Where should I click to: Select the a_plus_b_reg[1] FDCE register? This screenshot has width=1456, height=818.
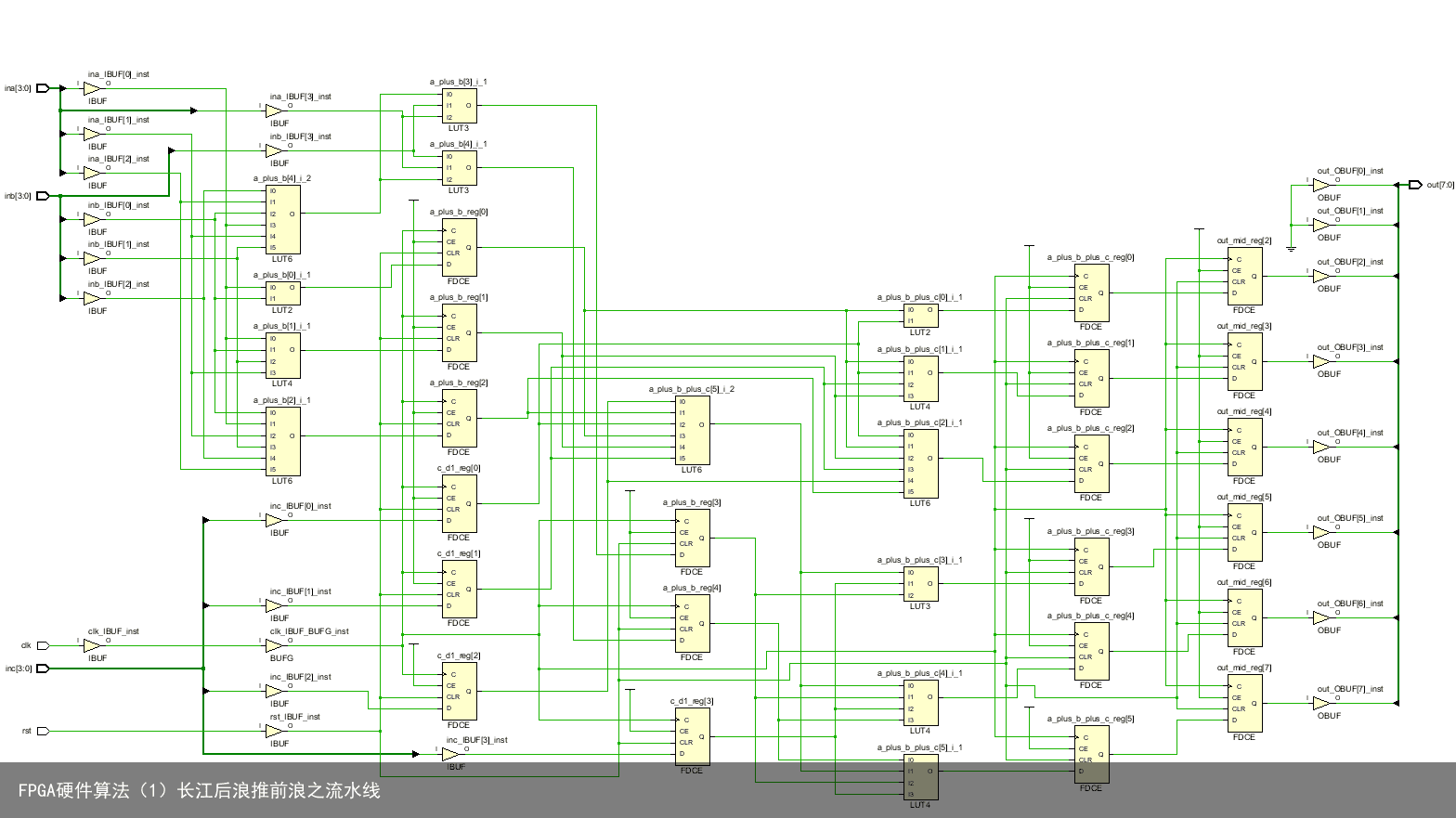[x=459, y=333]
